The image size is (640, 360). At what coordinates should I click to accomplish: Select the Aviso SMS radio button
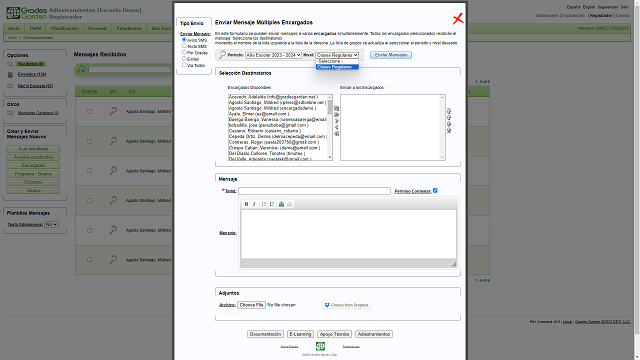point(184,40)
